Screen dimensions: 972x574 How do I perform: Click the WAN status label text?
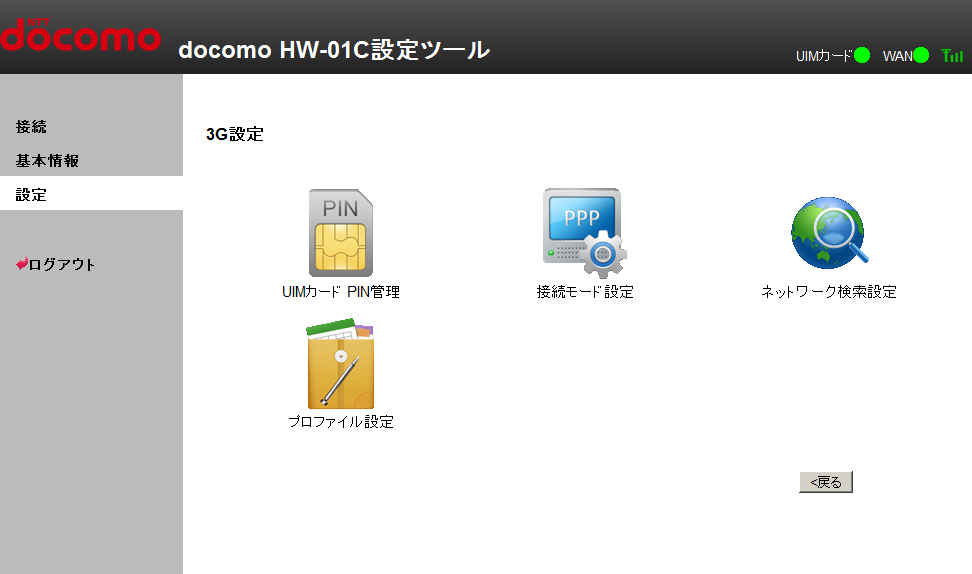click(x=898, y=56)
